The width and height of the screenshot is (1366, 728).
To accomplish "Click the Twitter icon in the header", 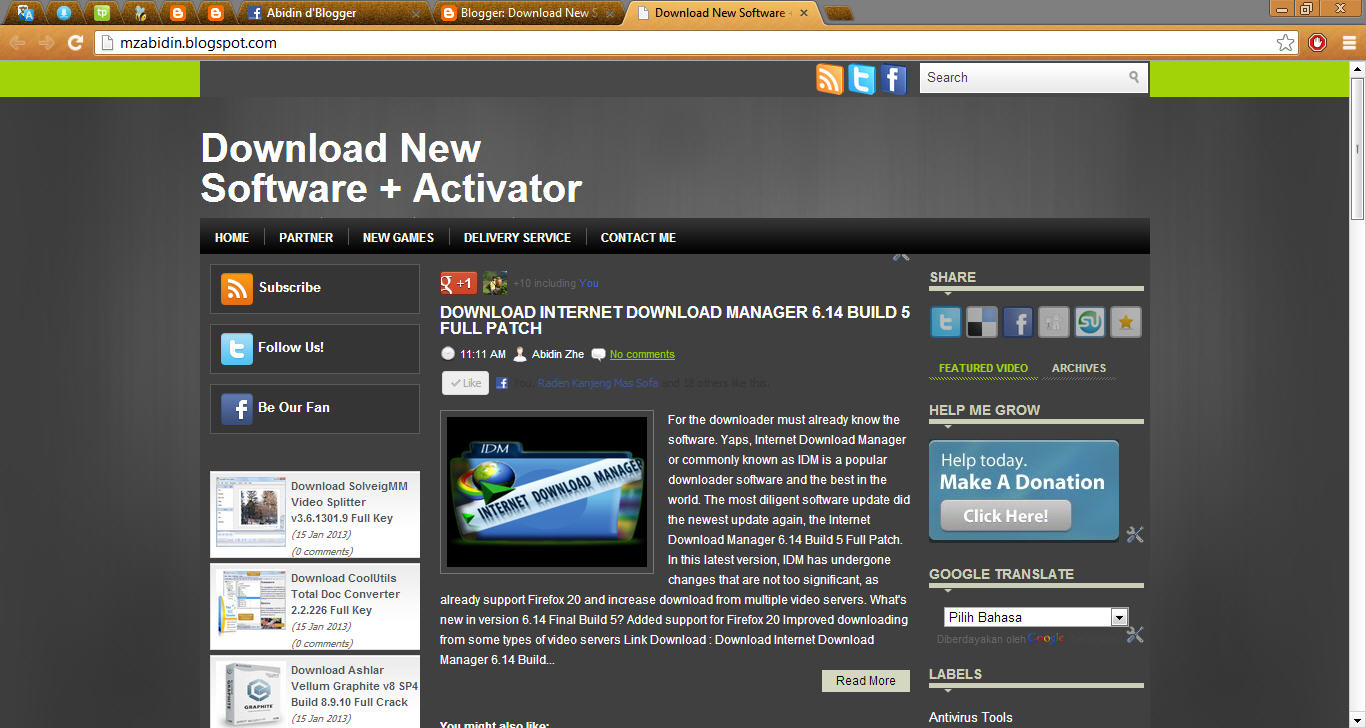I will coord(861,78).
